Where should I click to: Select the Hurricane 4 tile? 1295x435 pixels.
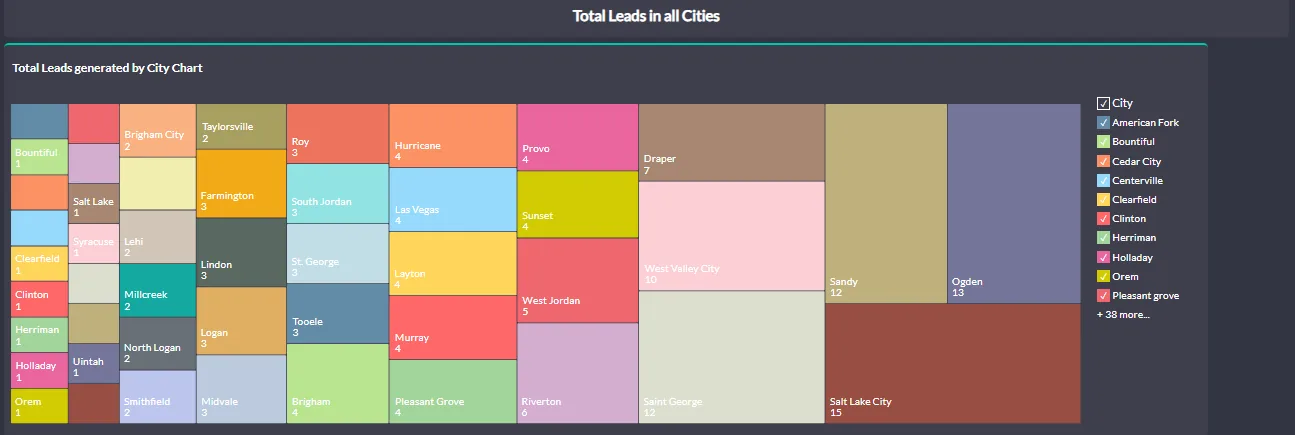pos(452,135)
